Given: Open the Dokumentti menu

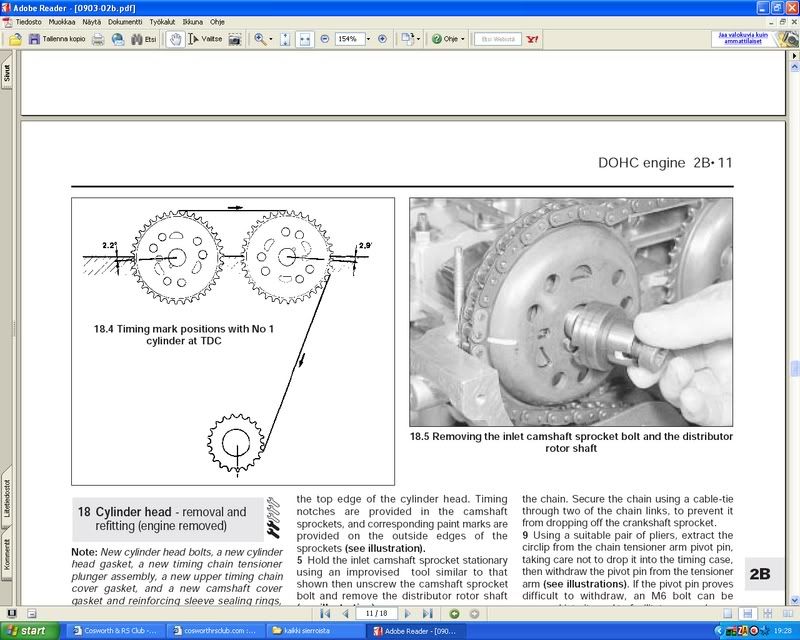Looking at the screenshot, I should pyautogui.click(x=125, y=22).
